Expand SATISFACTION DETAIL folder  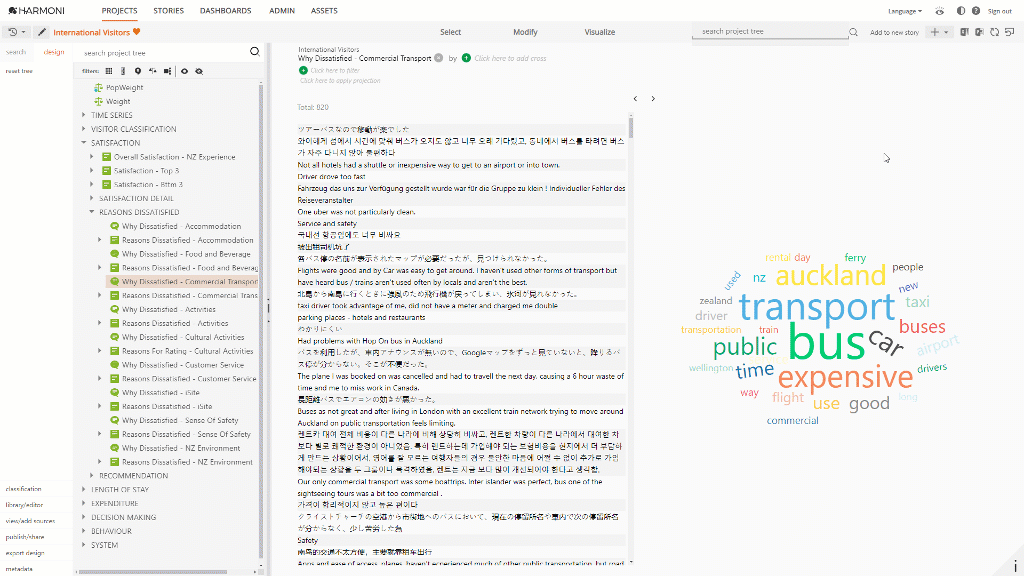click(92, 198)
